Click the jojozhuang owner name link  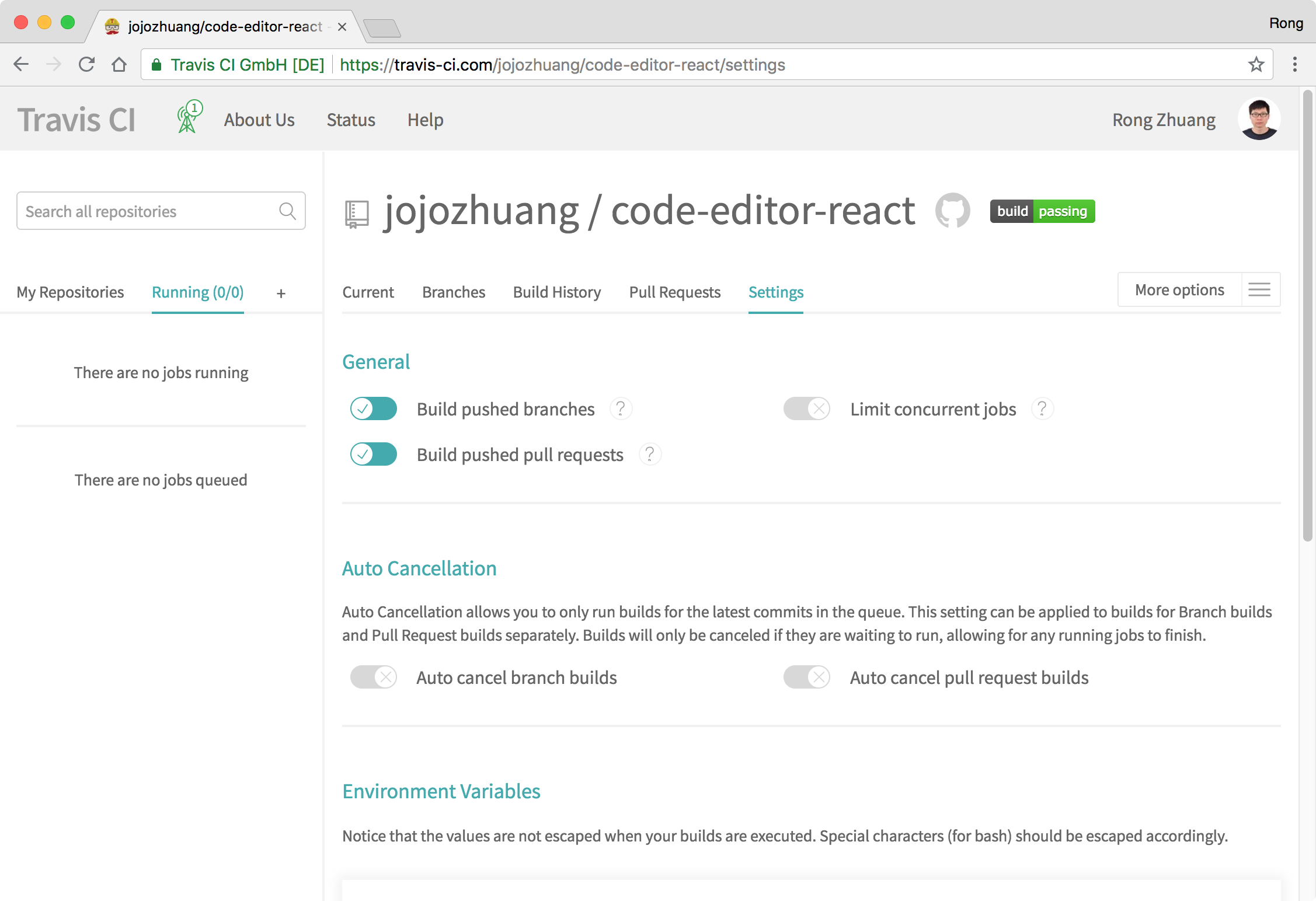click(x=482, y=211)
